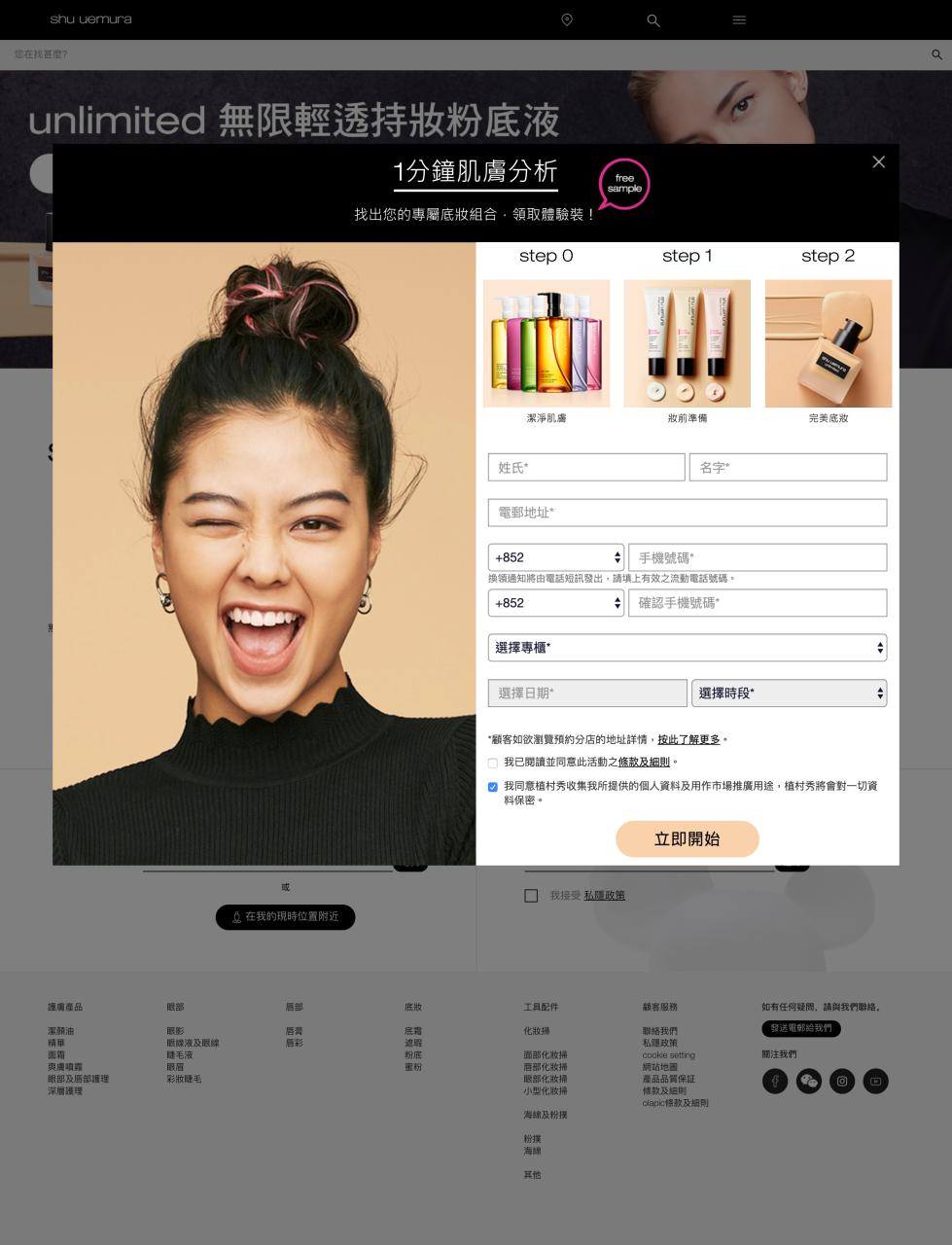952x1245 pixels.
Task: Go to 海綿及粉撲 footer link
Action: tap(546, 1116)
